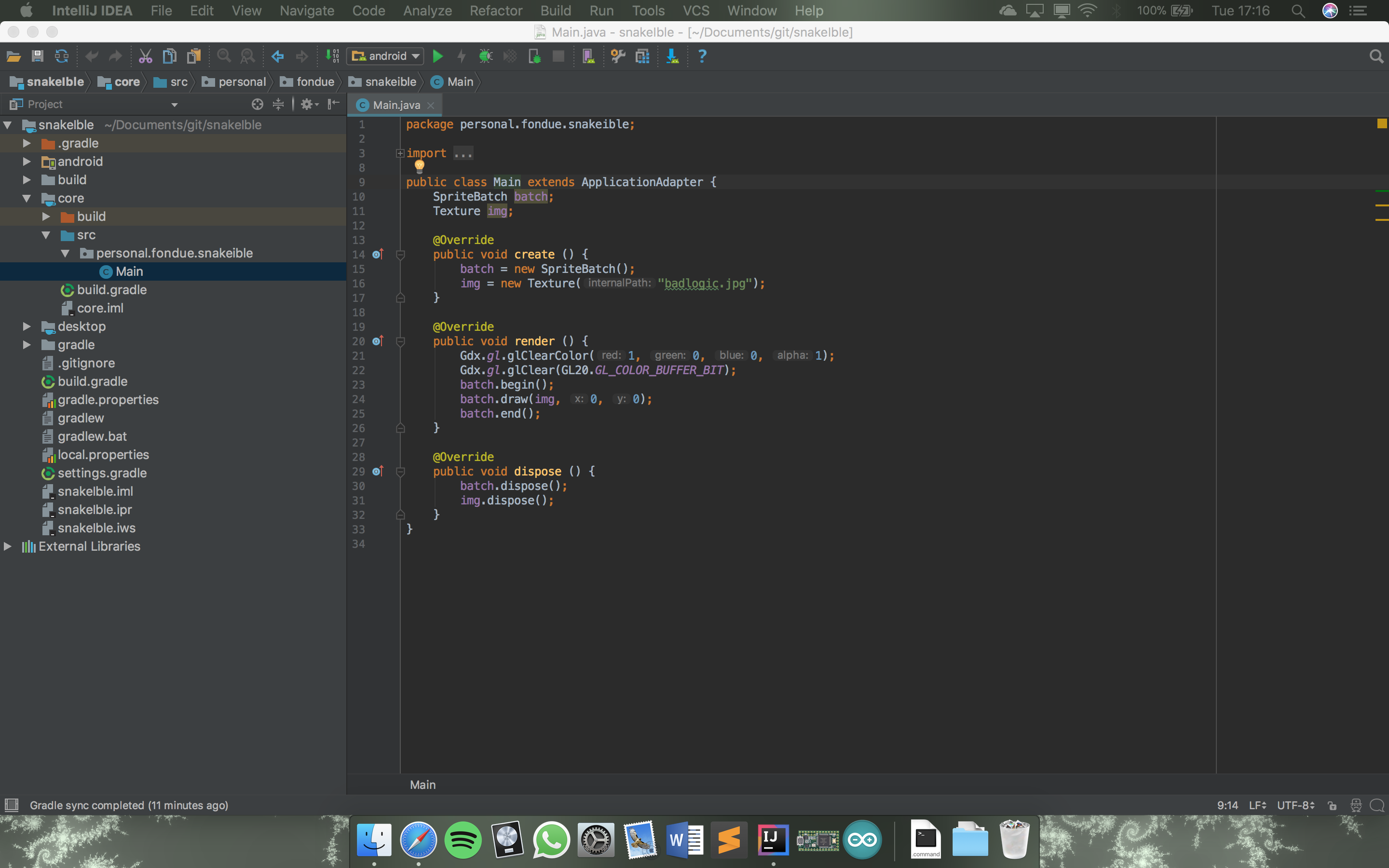Click the Back navigation arrow icon

tap(277, 55)
